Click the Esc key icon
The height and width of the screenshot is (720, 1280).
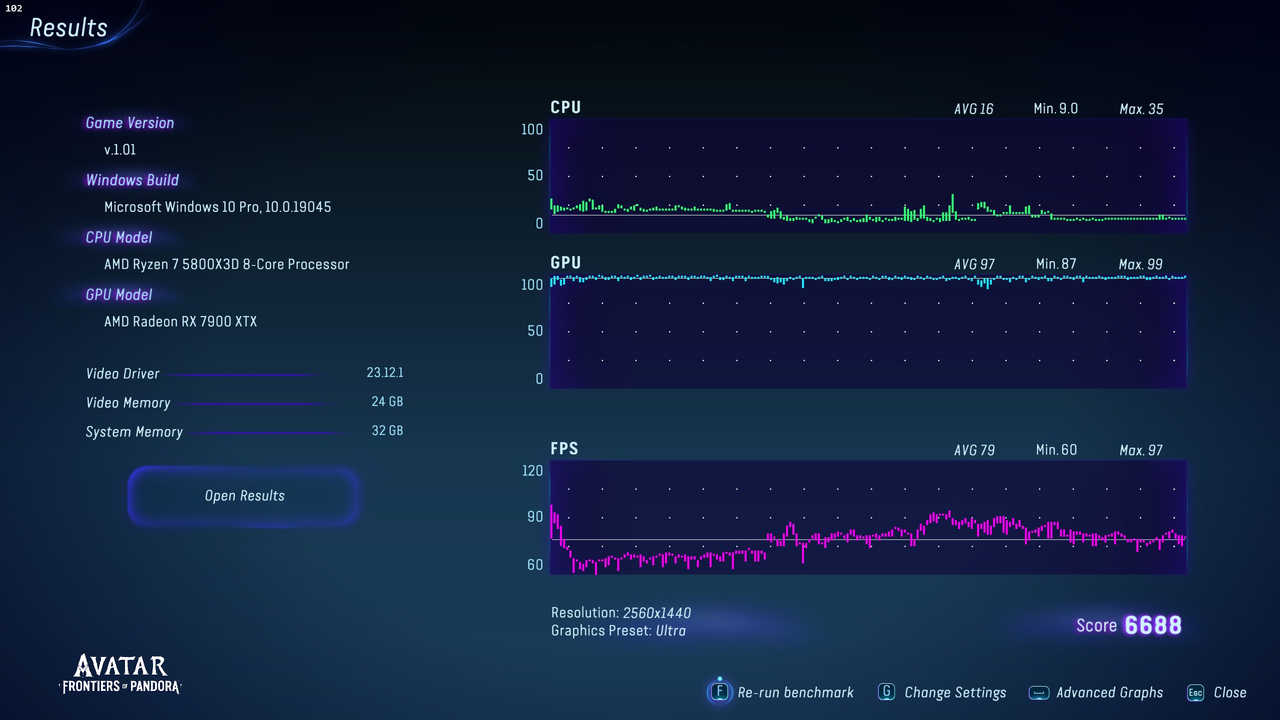pyautogui.click(x=1195, y=692)
